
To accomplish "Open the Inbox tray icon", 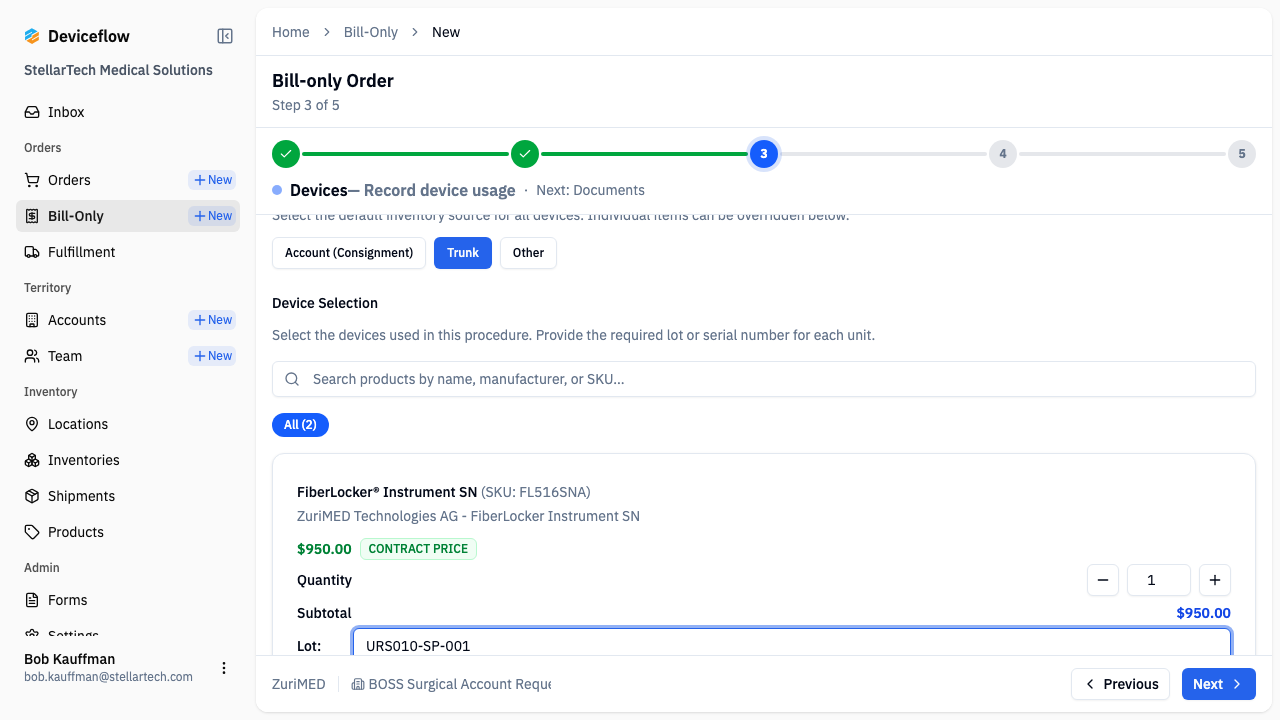I will tap(32, 112).
